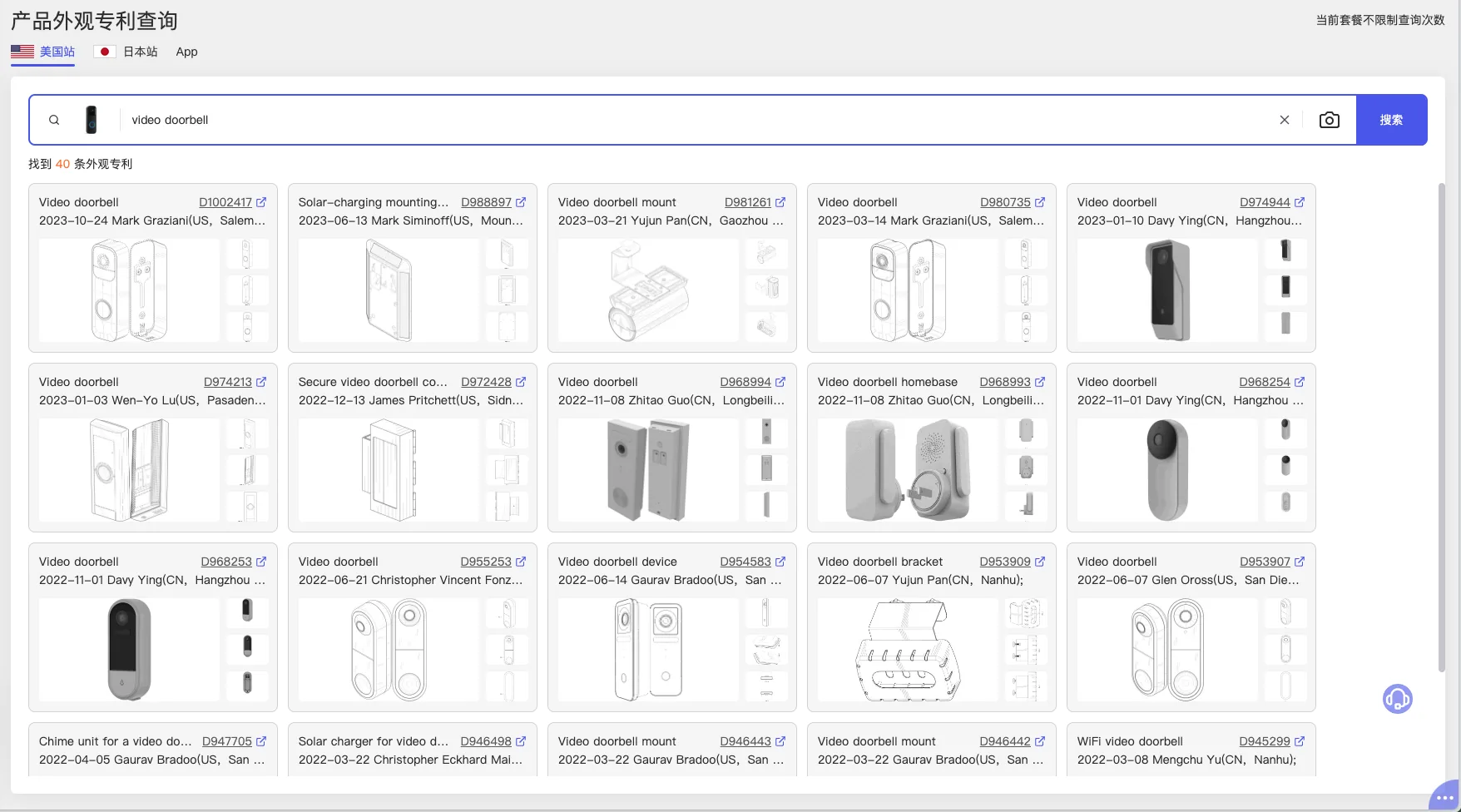Click the magnifier search icon

point(54,120)
